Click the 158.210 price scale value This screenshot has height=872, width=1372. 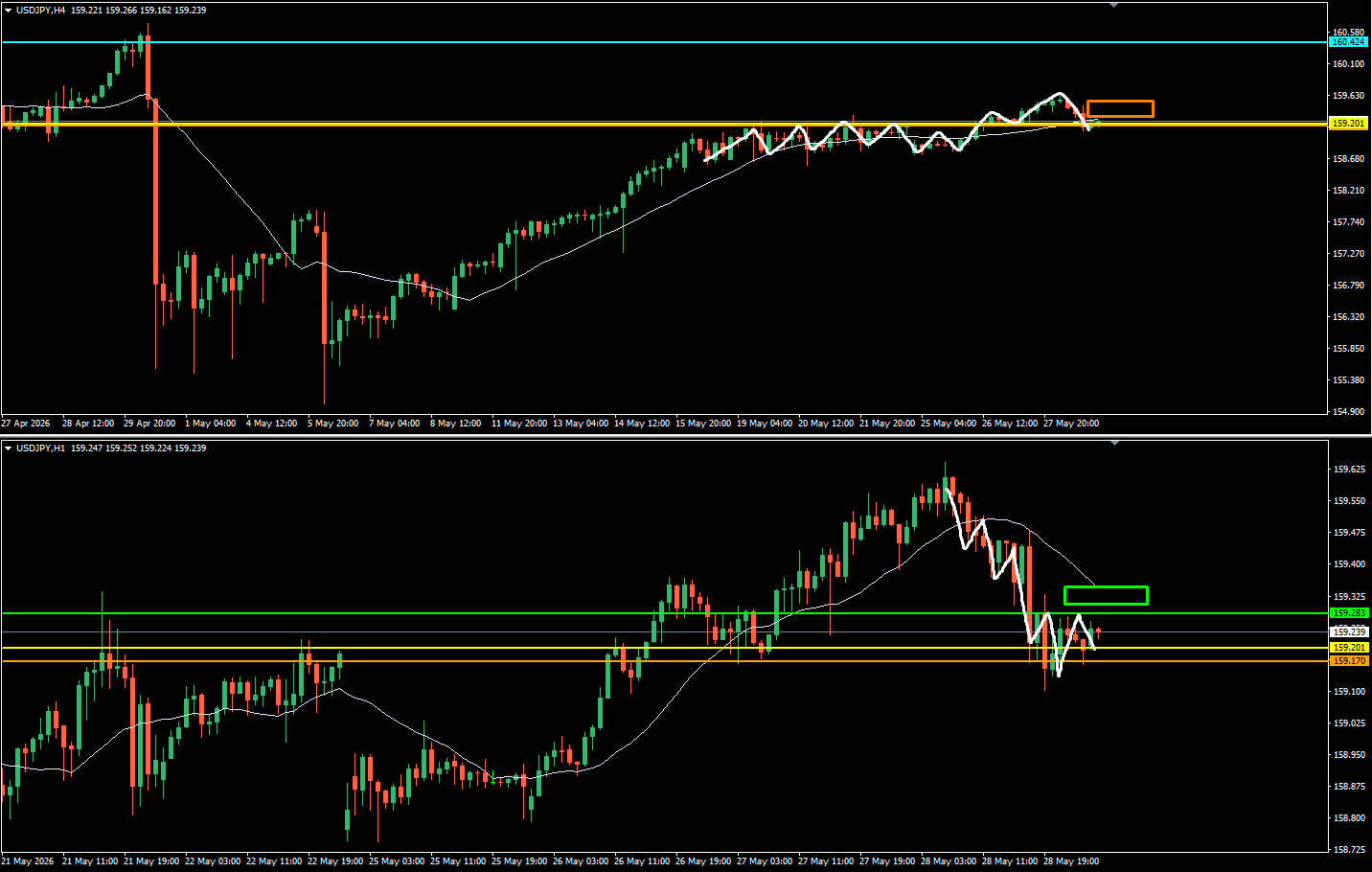[x=1348, y=191]
